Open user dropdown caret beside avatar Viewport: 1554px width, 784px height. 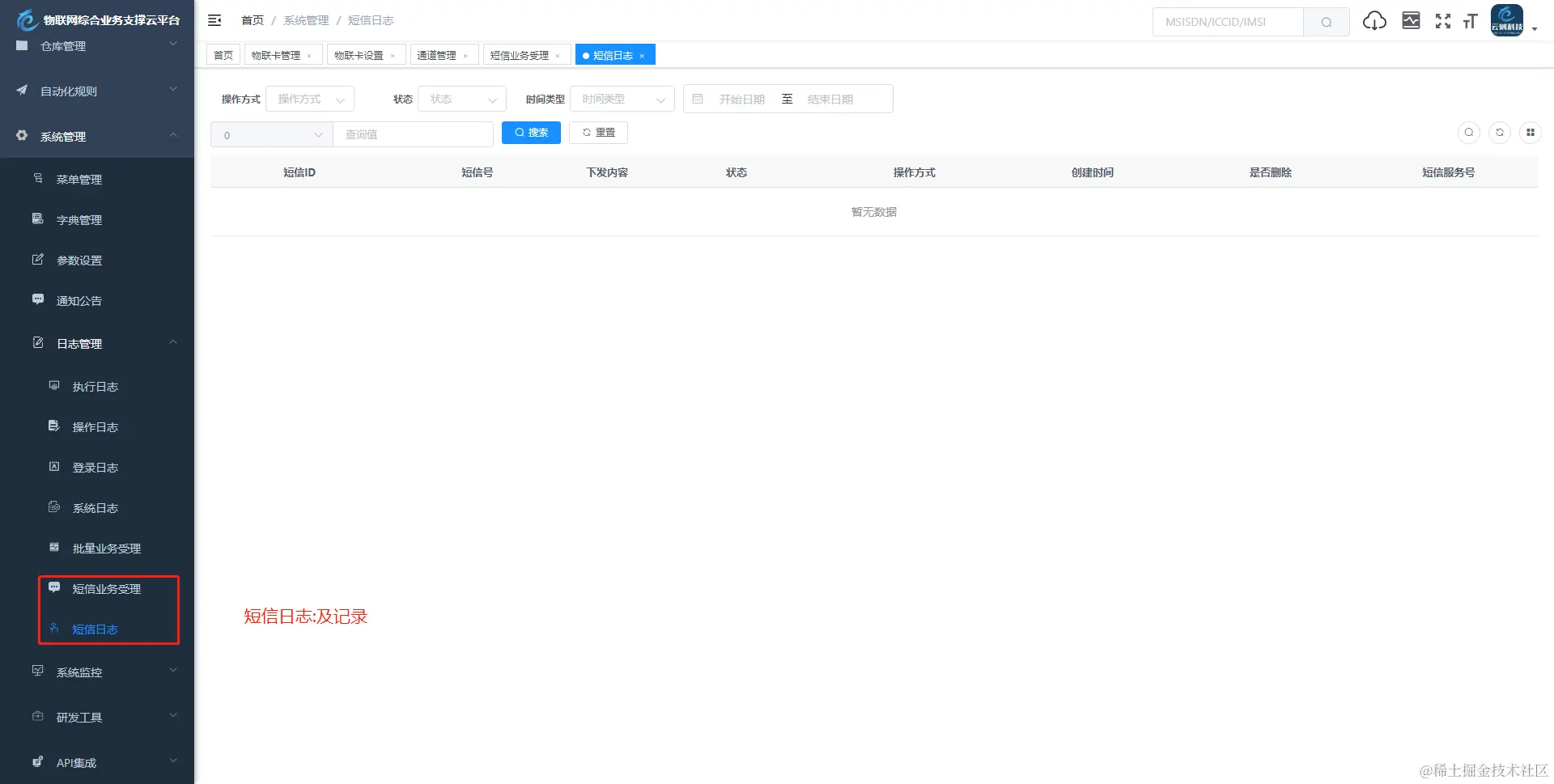(1535, 29)
